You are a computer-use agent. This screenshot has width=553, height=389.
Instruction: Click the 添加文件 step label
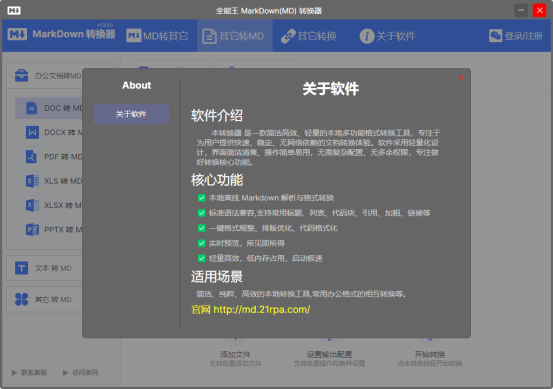tap(235, 354)
